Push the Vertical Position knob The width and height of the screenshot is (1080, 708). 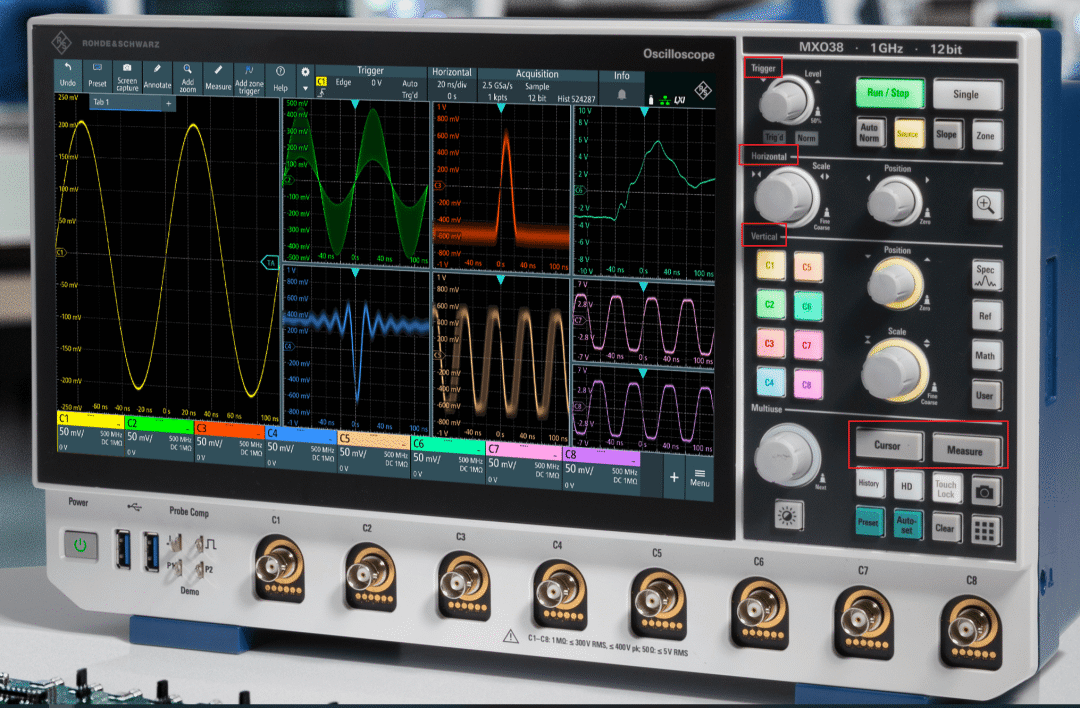894,284
